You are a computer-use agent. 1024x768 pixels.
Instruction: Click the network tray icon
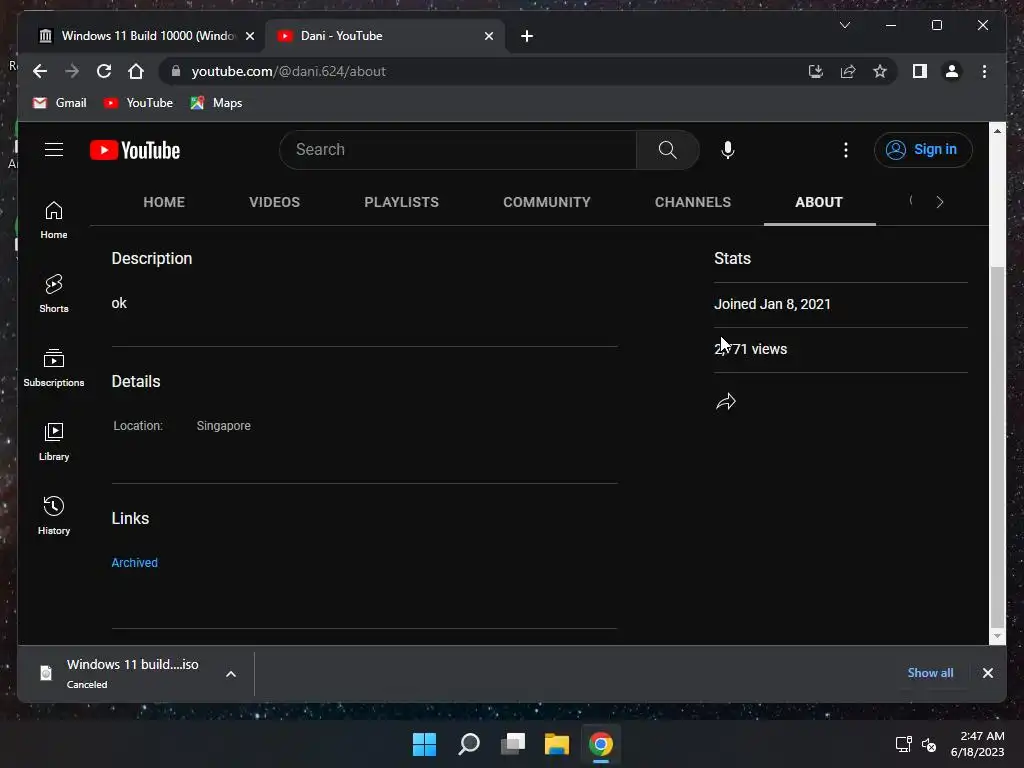click(x=903, y=744)
